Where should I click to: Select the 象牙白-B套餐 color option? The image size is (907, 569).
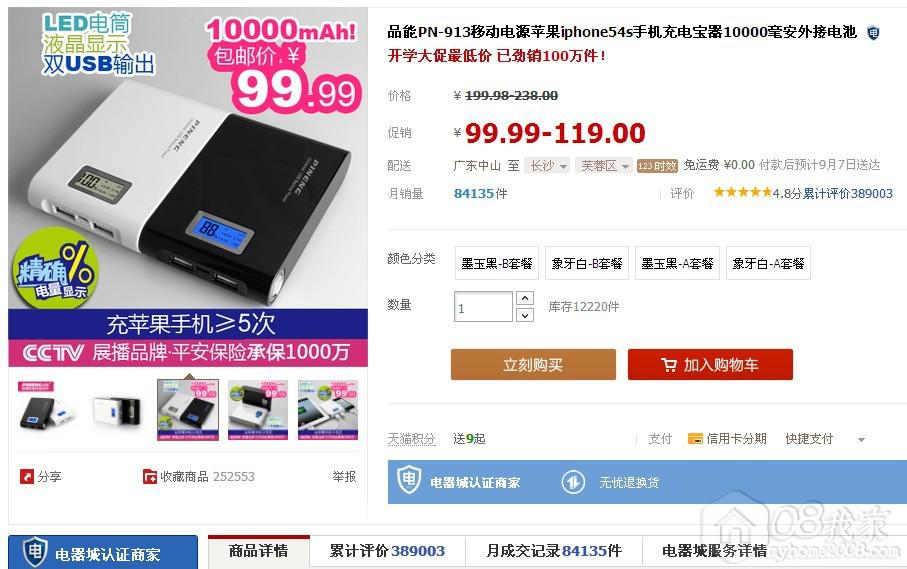587,263
